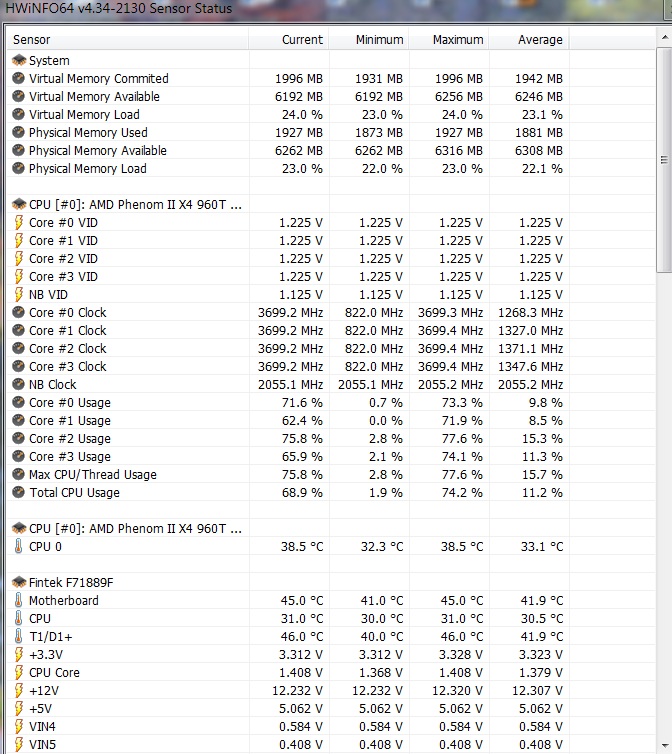The height and width of the screenshot is (754, 672).
Task: Select the Core #3 Usage row label
Action: pos(70,456)
